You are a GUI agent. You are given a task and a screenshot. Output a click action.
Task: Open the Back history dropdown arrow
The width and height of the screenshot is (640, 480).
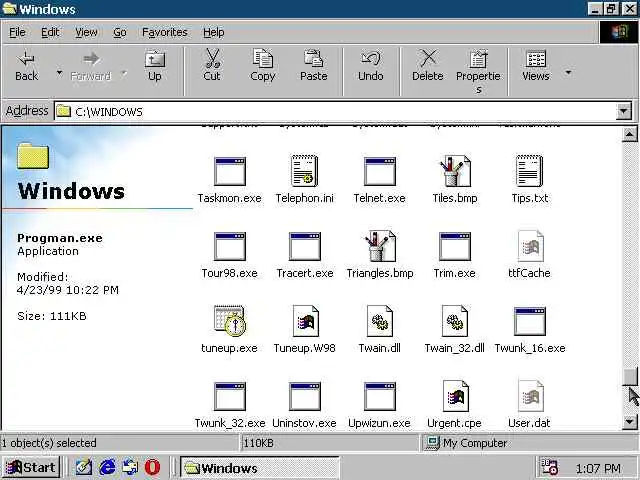(59, 73)
